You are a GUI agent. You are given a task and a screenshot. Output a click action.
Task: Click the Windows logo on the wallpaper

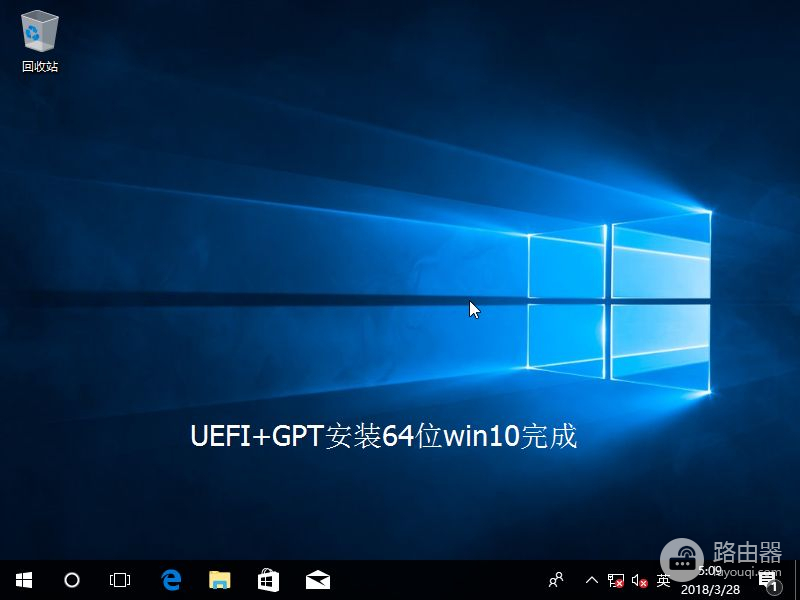click(x=618, y=300)
